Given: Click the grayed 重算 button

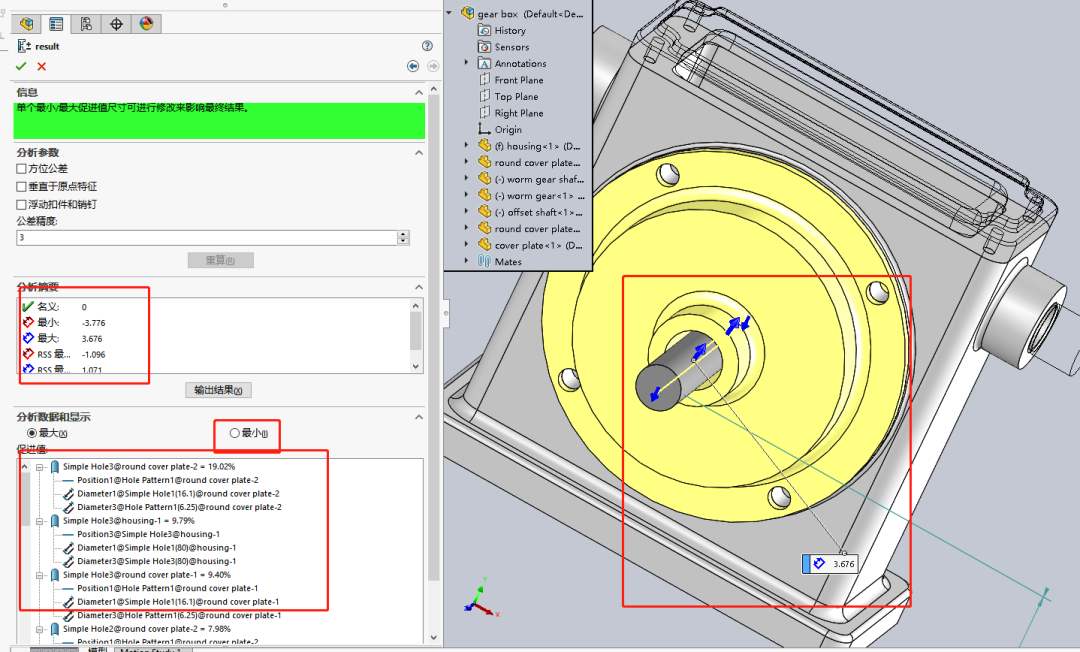Looking at the screenshot, I should point(221,259).
